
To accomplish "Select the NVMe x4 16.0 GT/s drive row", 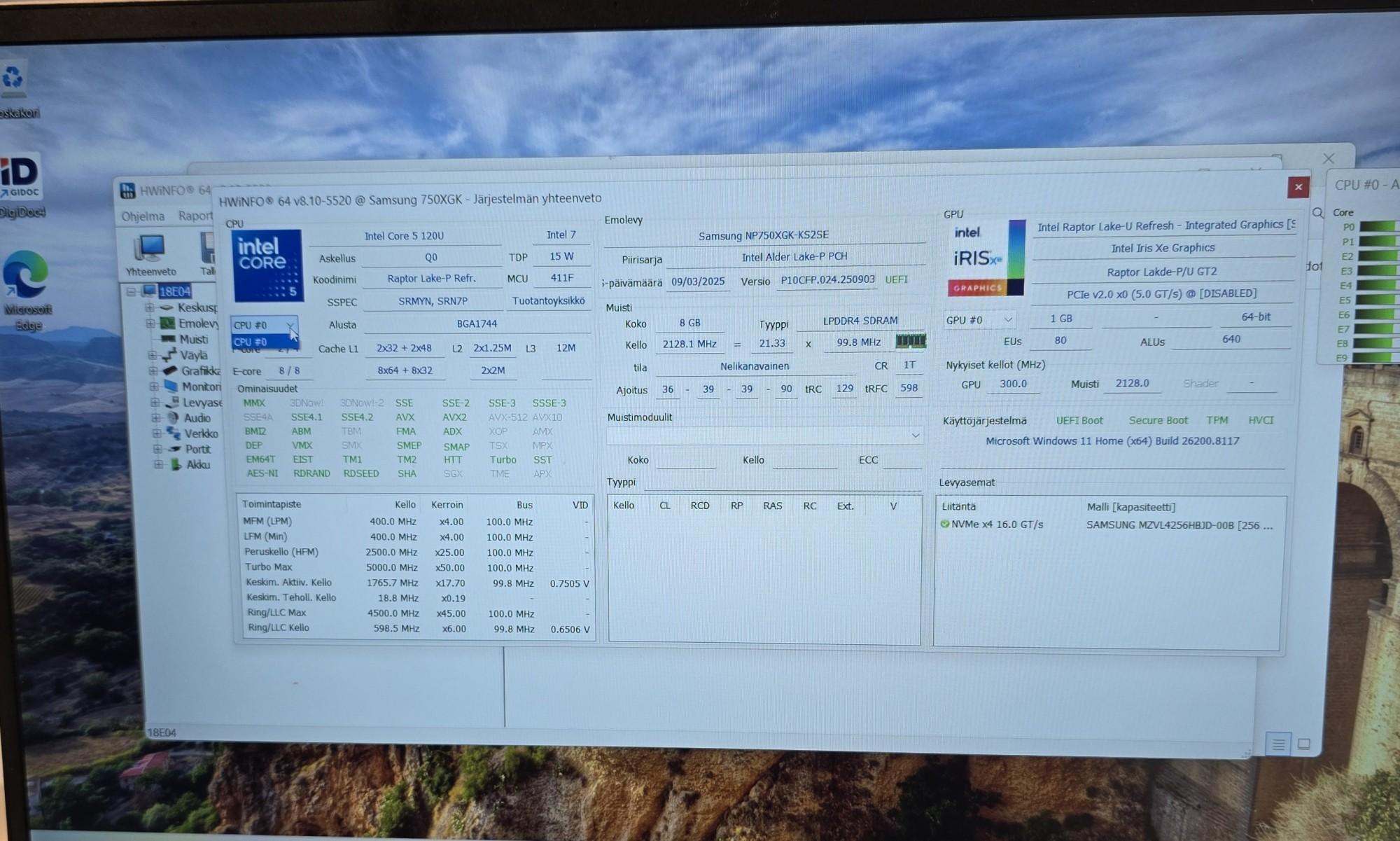I will (1109, 524).
